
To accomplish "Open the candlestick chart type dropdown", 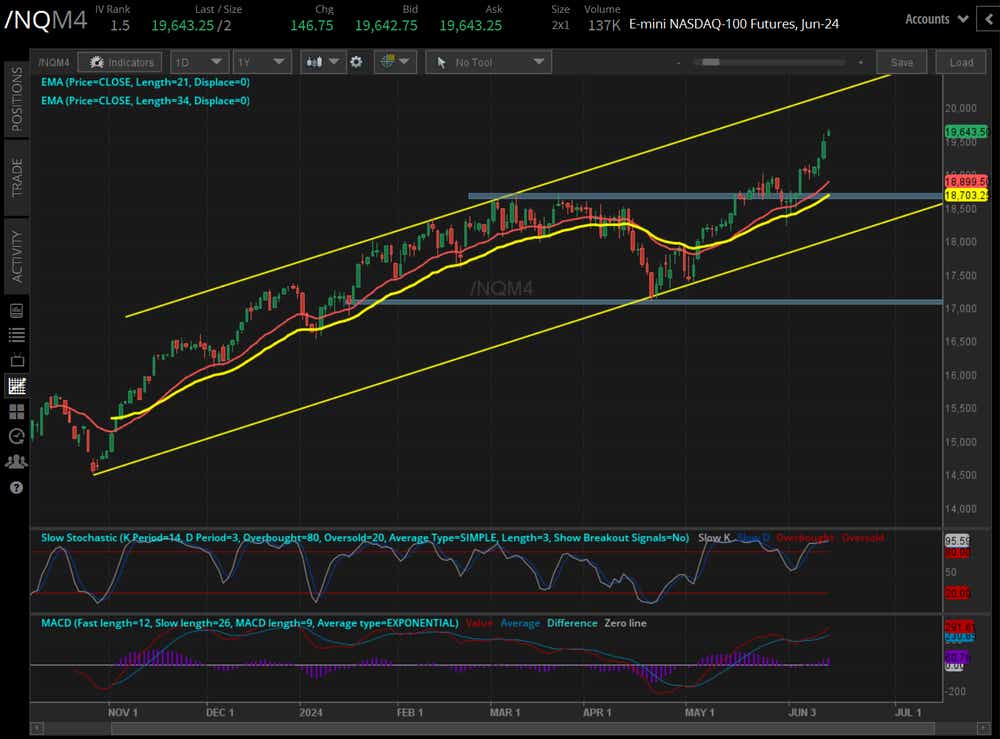I will 323,62.
